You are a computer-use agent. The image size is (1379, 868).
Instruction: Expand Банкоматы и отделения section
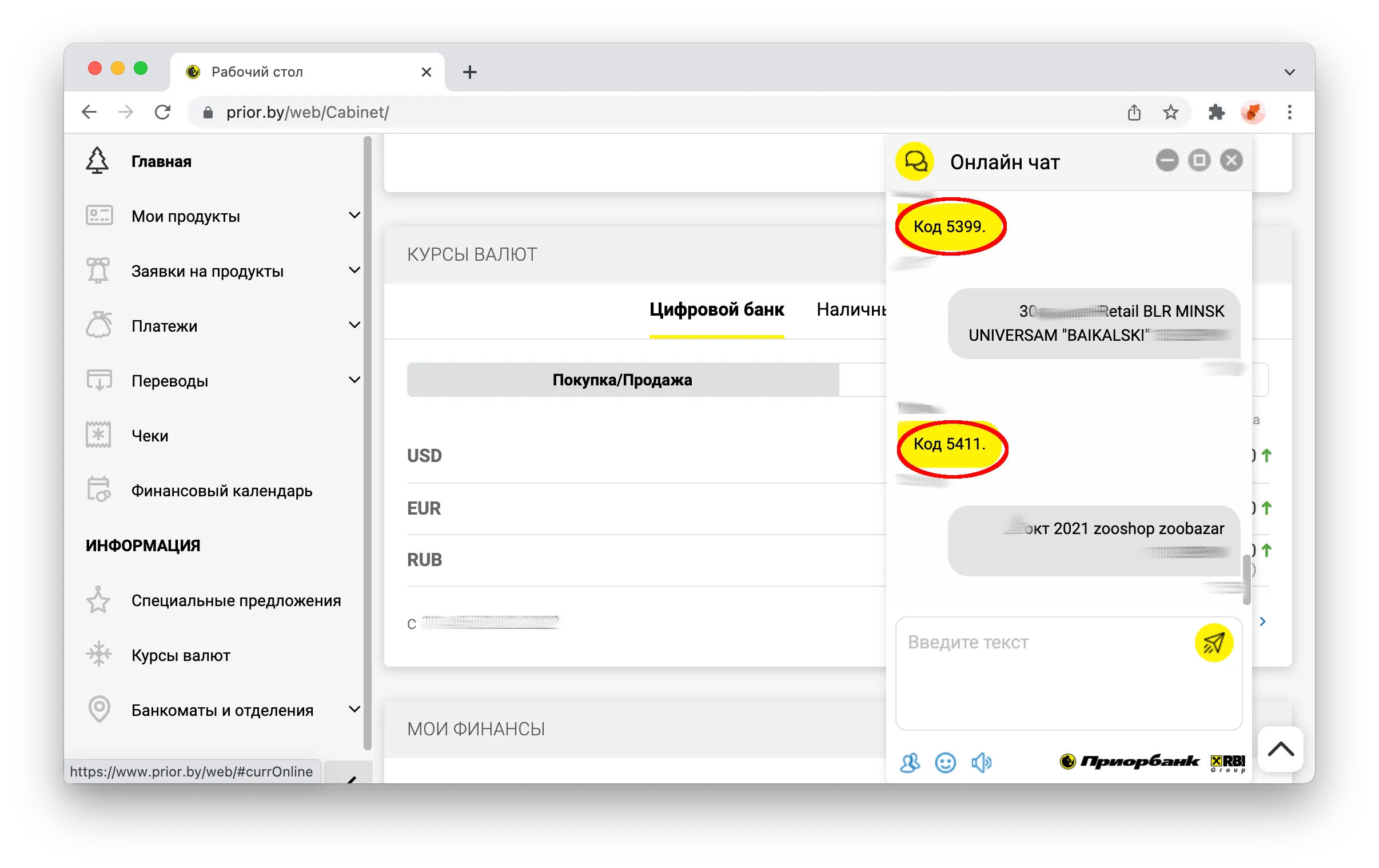click(224, 710)
